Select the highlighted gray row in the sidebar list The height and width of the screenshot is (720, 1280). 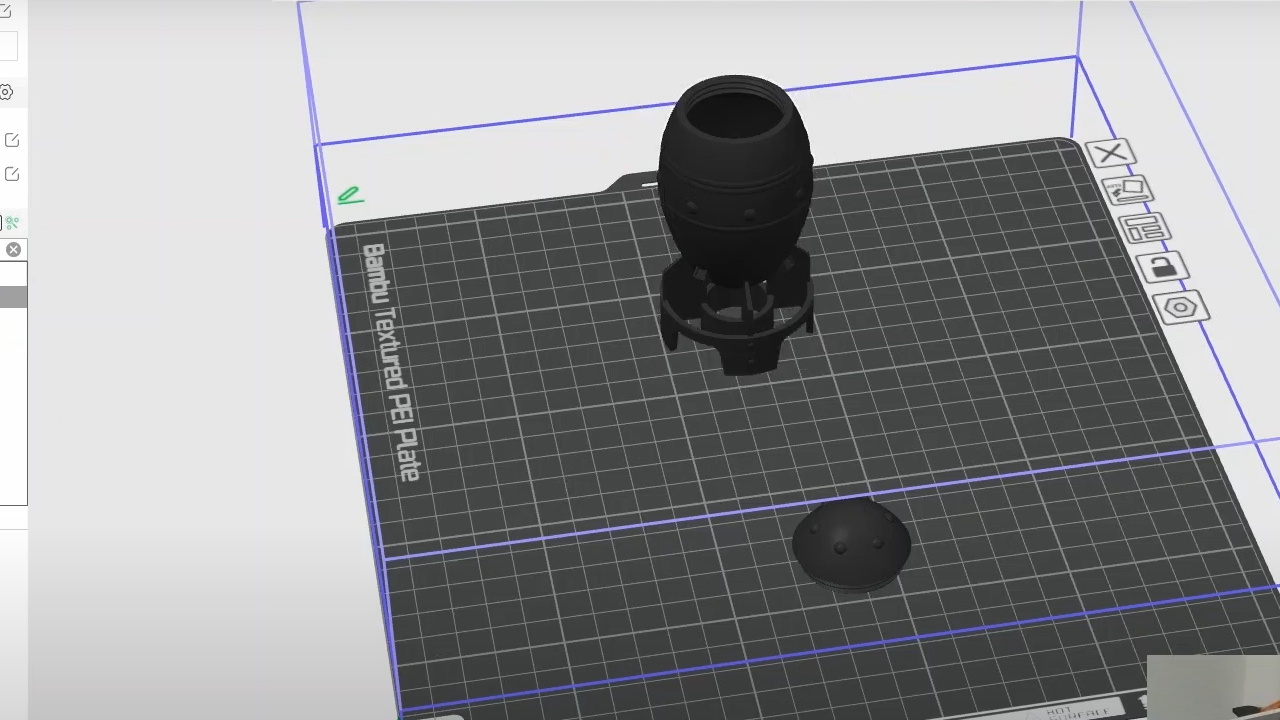[13, 297]
